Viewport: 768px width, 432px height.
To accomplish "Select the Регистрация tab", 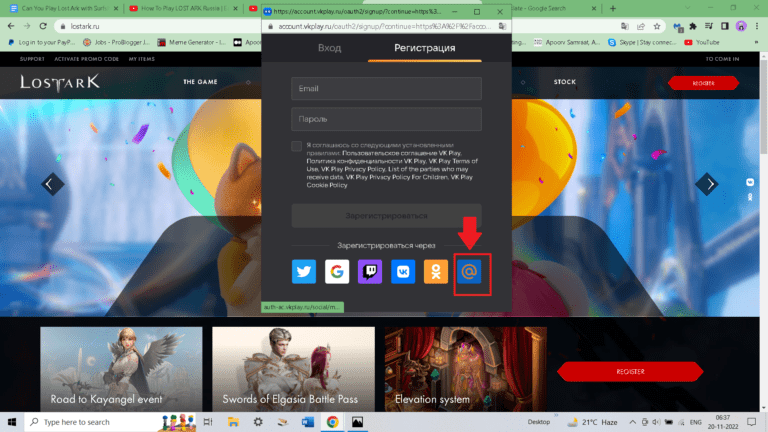I will tap(425, 48).
